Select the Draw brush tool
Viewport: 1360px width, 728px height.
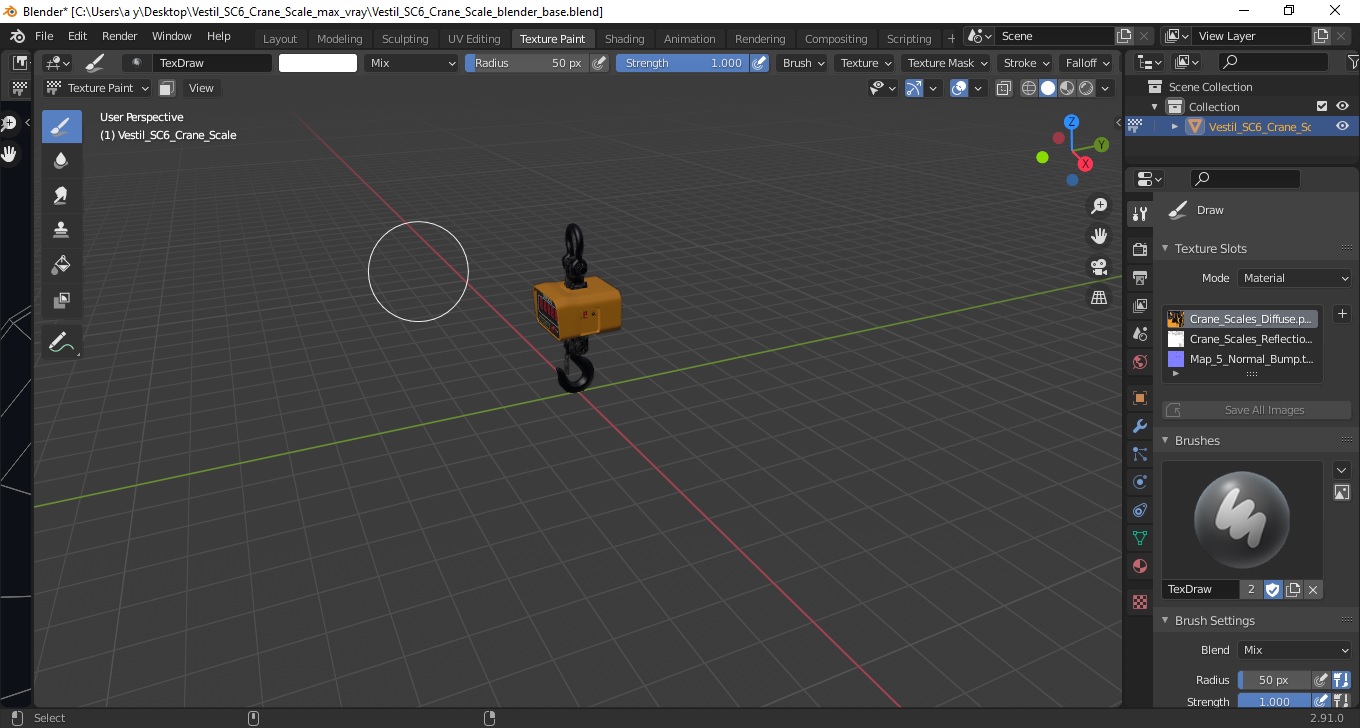tap(61, 126)
